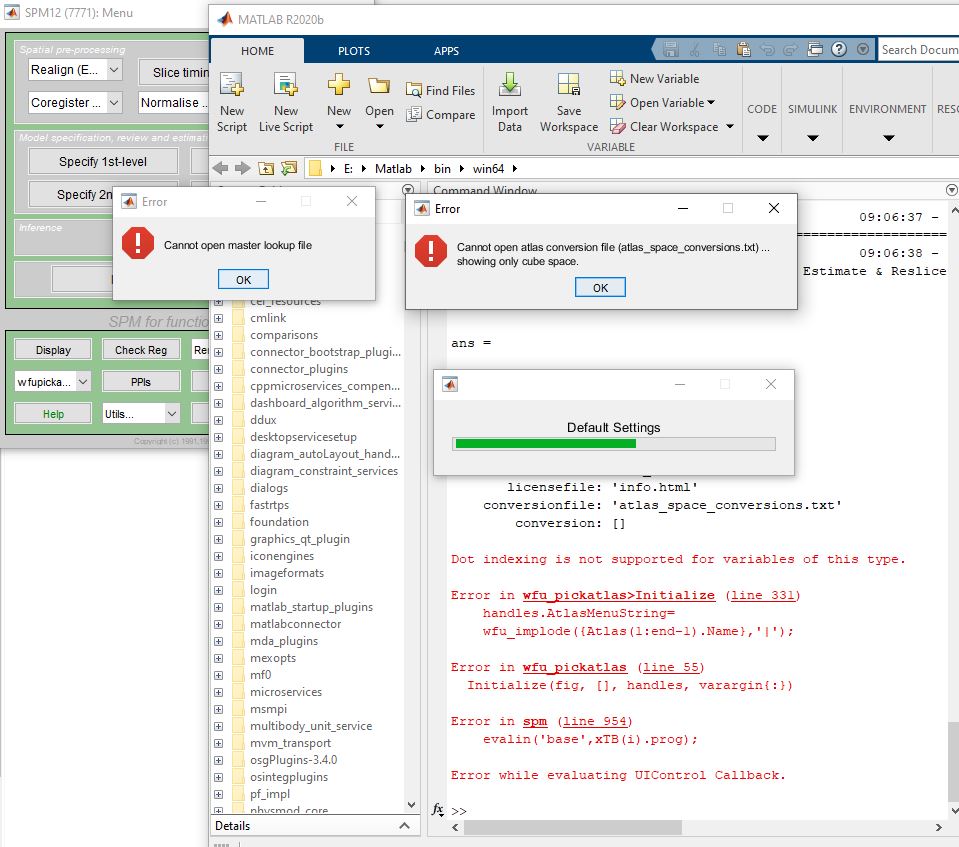Expand the cmlink folder tree node

point(219,318)
